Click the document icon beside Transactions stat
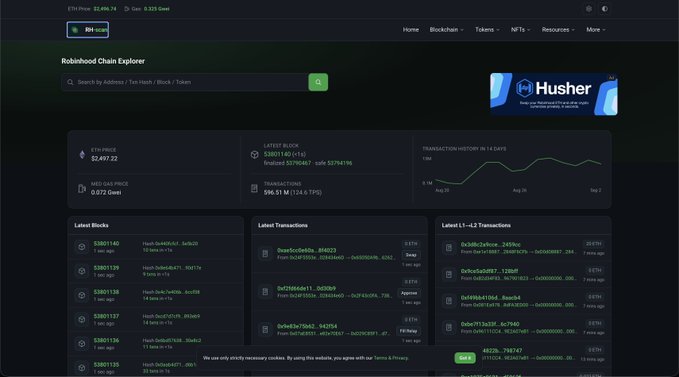Image resolution: width=679 pixels, height=377 pixels. [254, 188]
